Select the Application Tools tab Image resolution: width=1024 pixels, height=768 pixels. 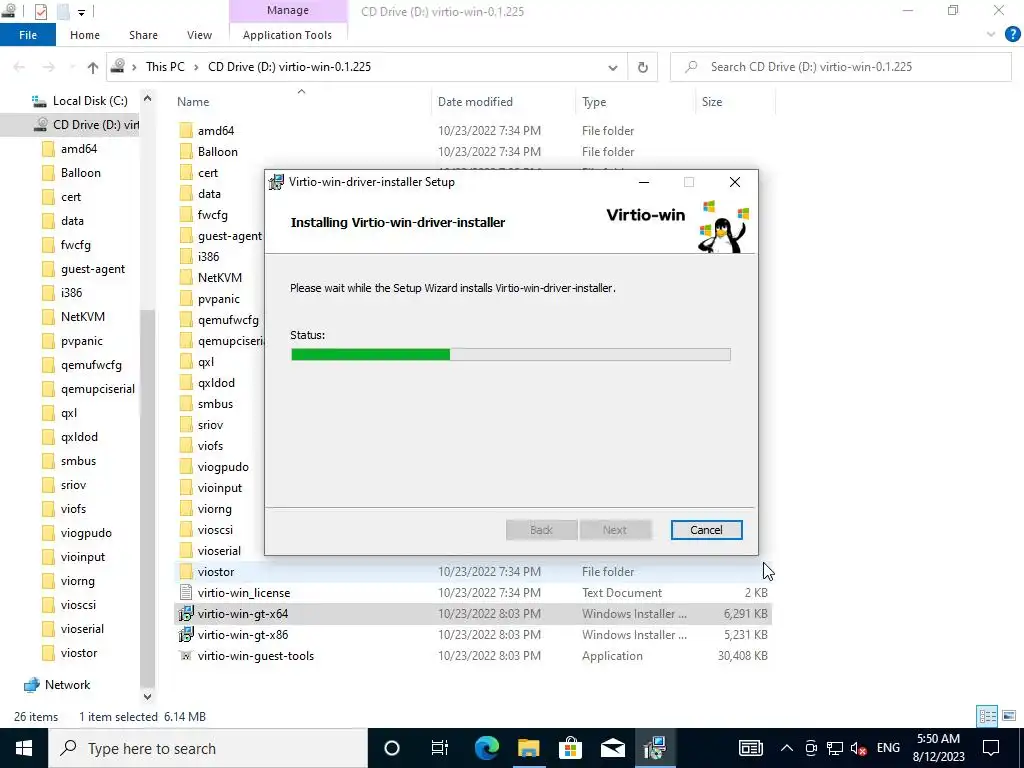click(287, 35)
